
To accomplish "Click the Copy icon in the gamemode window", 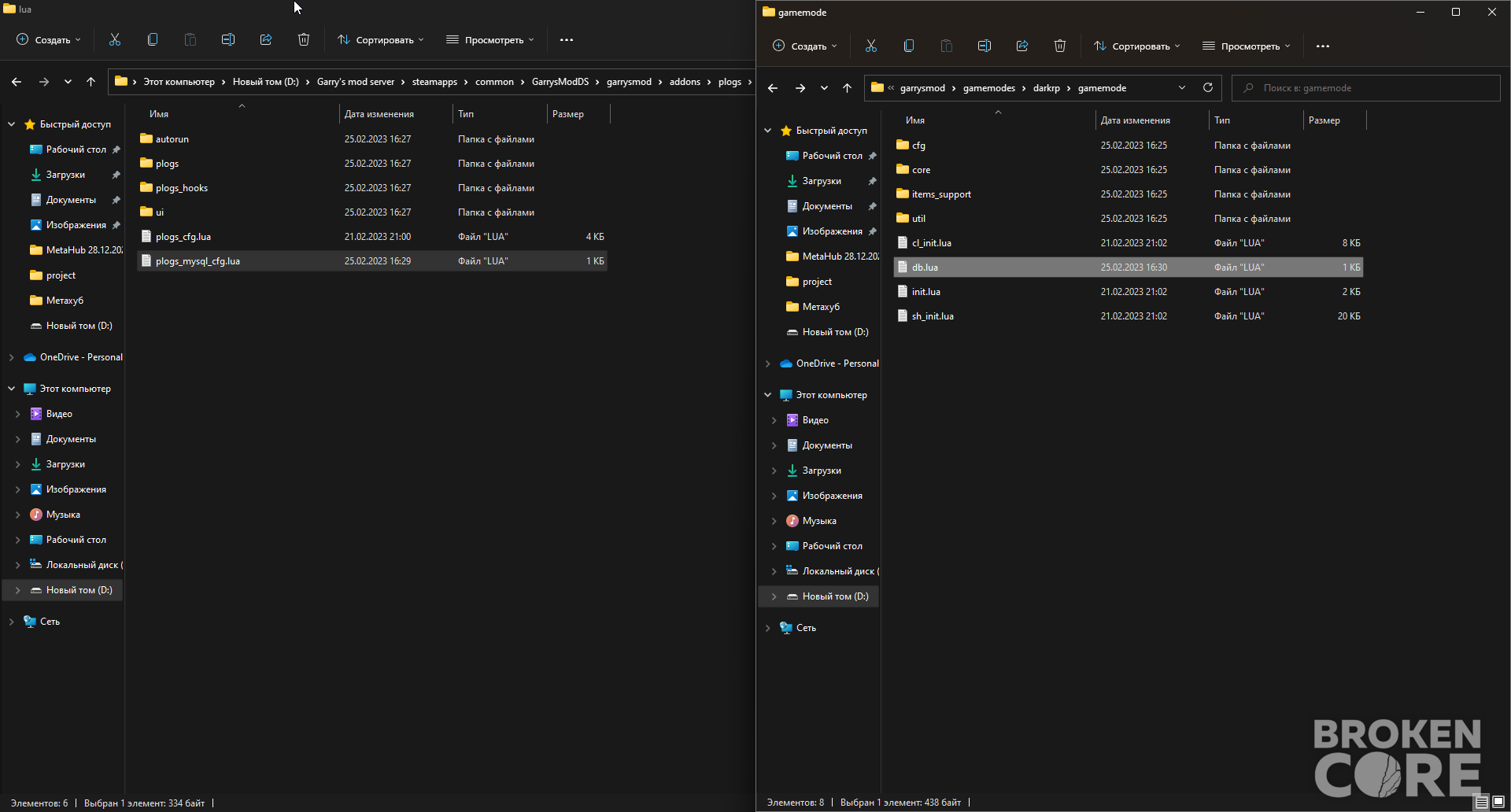I will 909,46.
